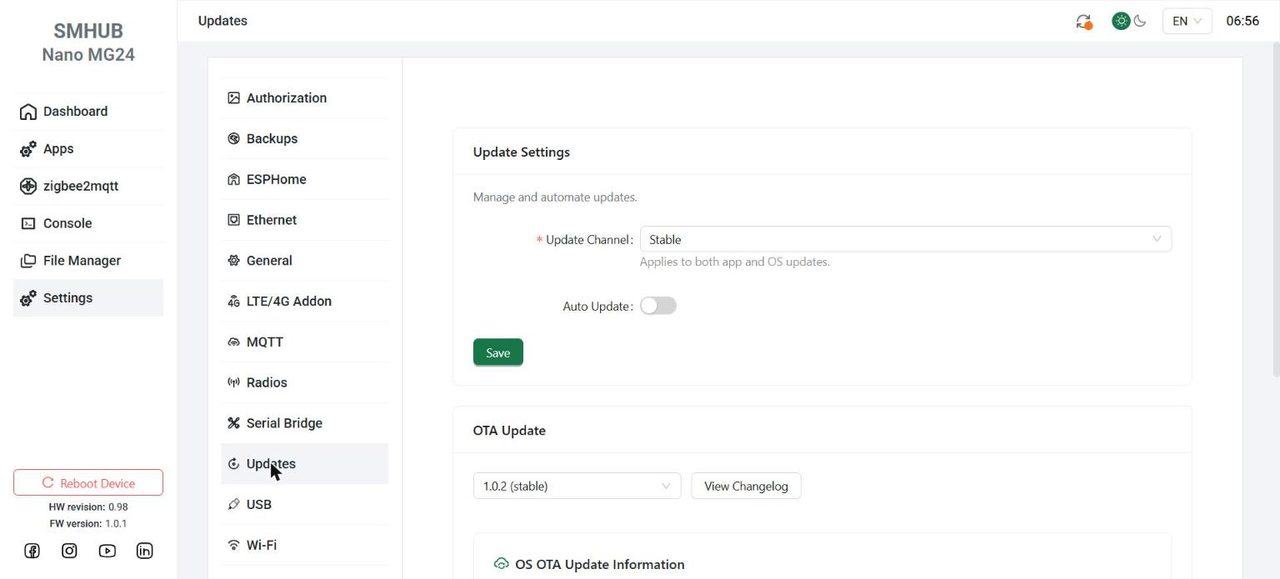Image resolution: width=1280 pixels, height=579 pixels.
Task: Switch to light theme sun icon
Action: (1121, 21)
